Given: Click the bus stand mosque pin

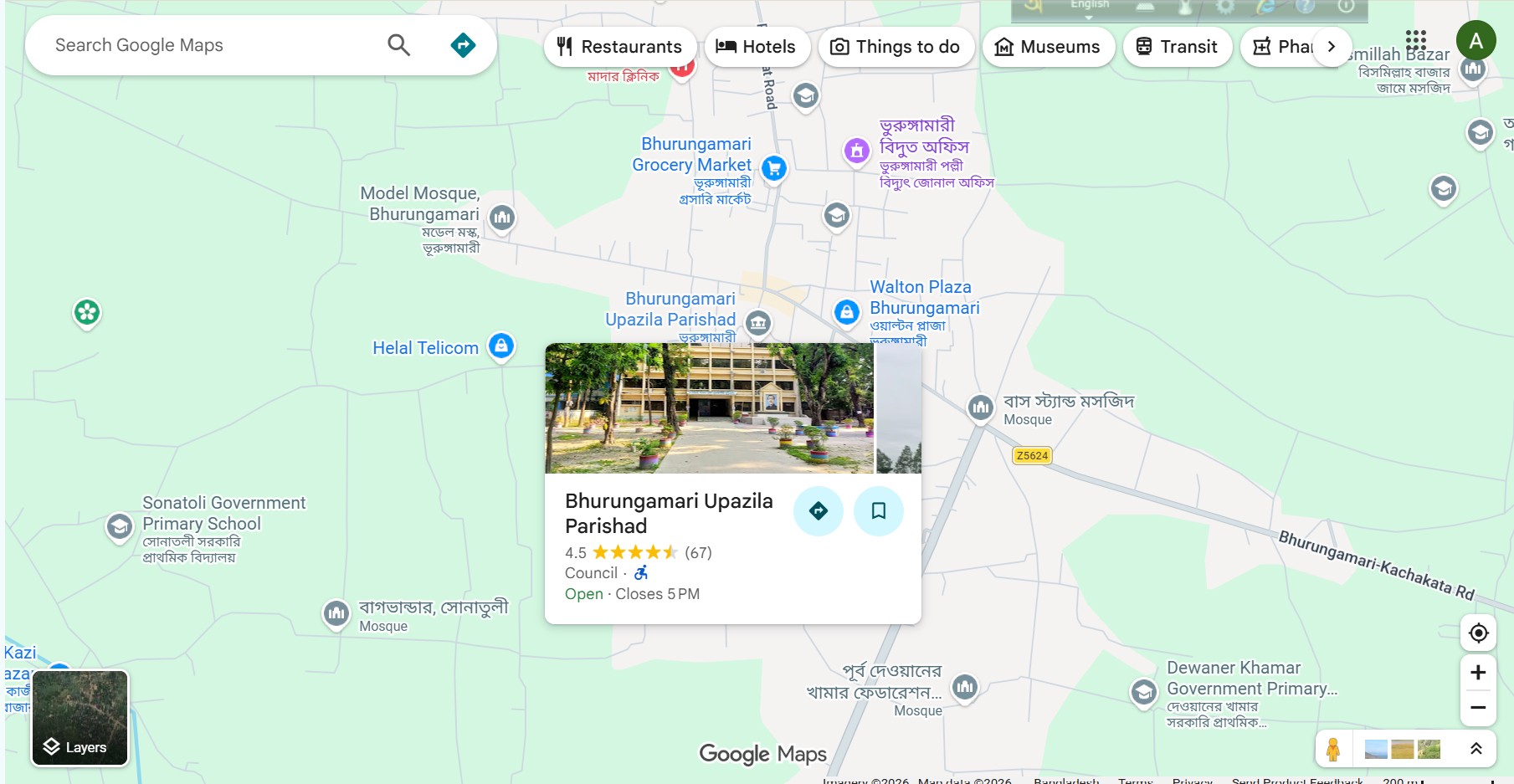Looking at the screenshot, I should click(x=980, y=407).
